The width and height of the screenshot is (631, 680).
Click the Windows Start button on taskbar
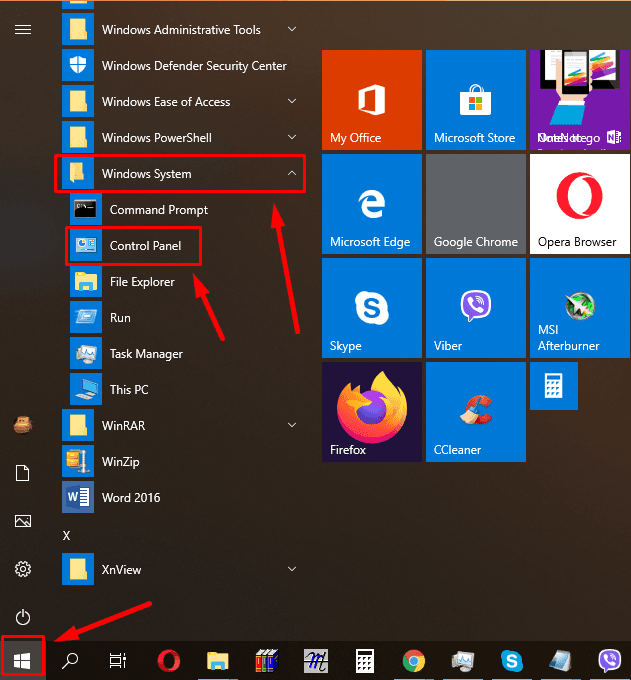[23, 661]
